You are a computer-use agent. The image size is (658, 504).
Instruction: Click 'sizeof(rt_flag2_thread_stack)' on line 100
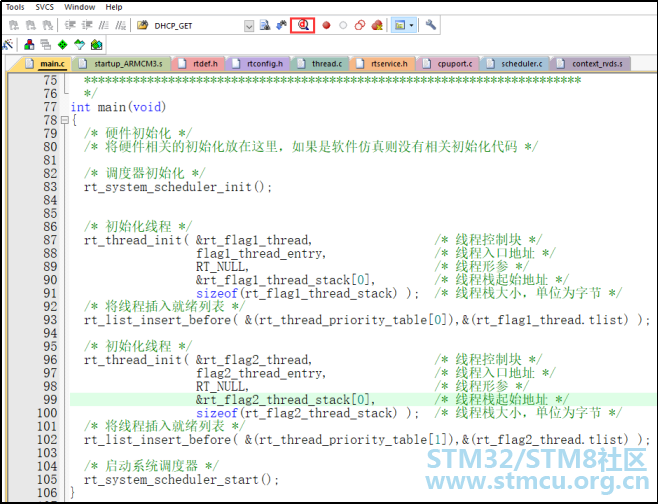coord(296,413)
